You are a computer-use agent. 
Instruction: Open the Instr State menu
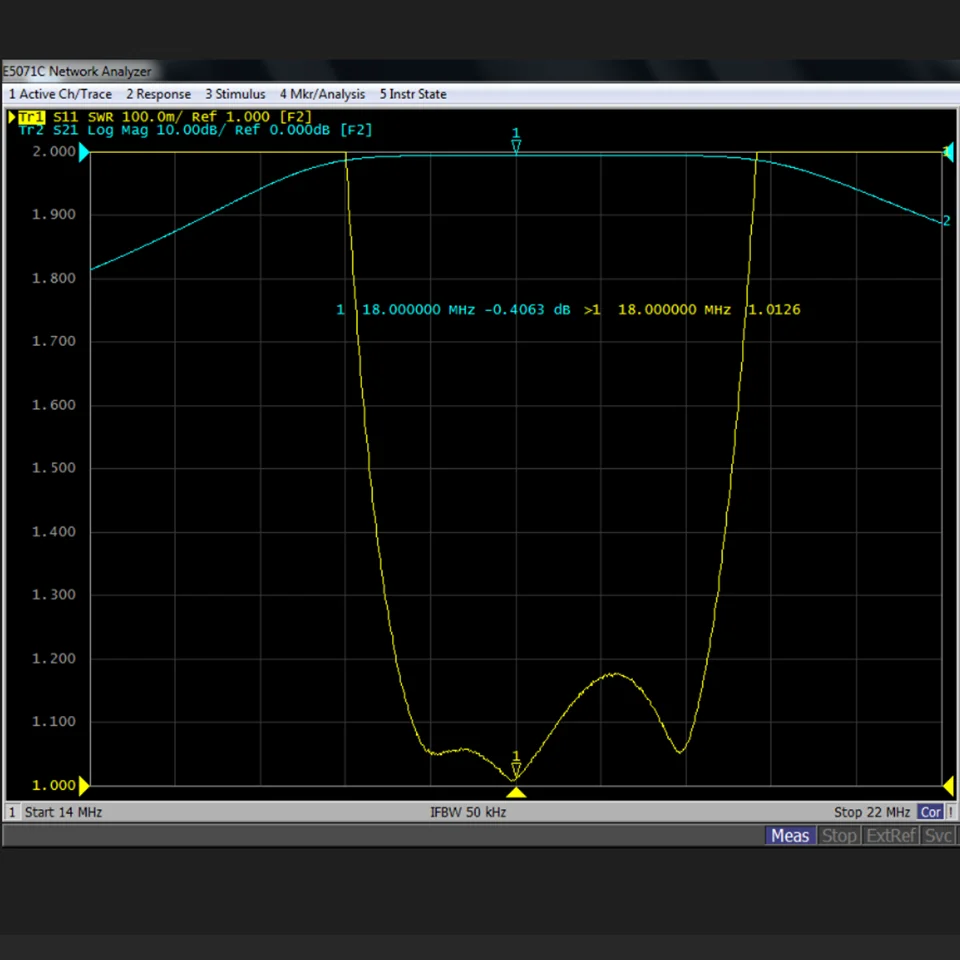coord(413,94)
